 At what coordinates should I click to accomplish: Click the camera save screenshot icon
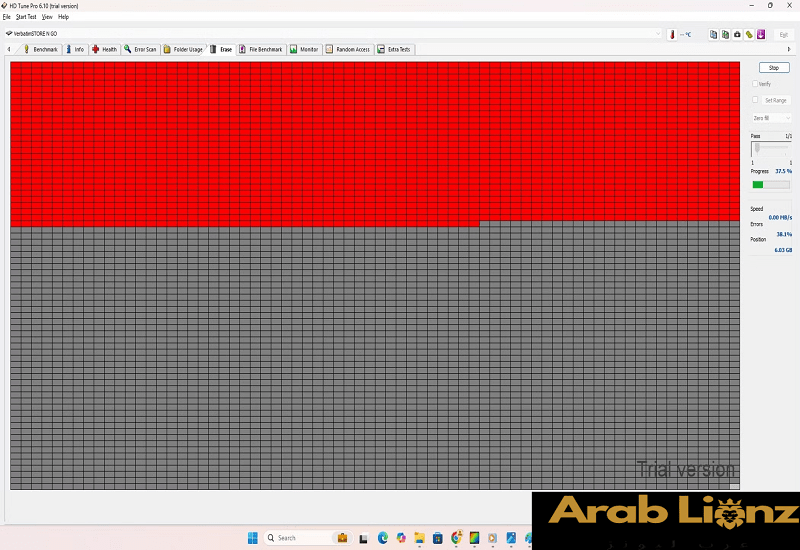737,34
